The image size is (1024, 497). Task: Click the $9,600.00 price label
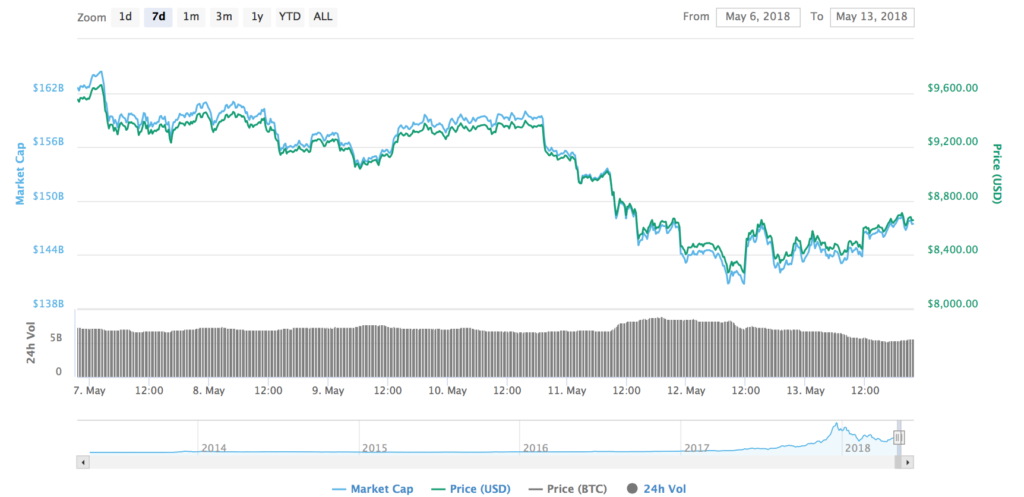click(952, 88)
